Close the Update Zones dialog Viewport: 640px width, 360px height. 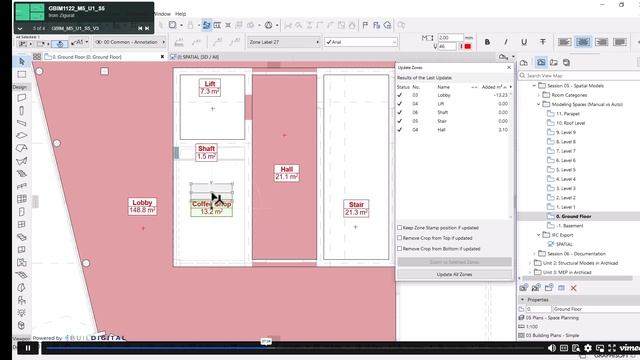coord(509,67)
